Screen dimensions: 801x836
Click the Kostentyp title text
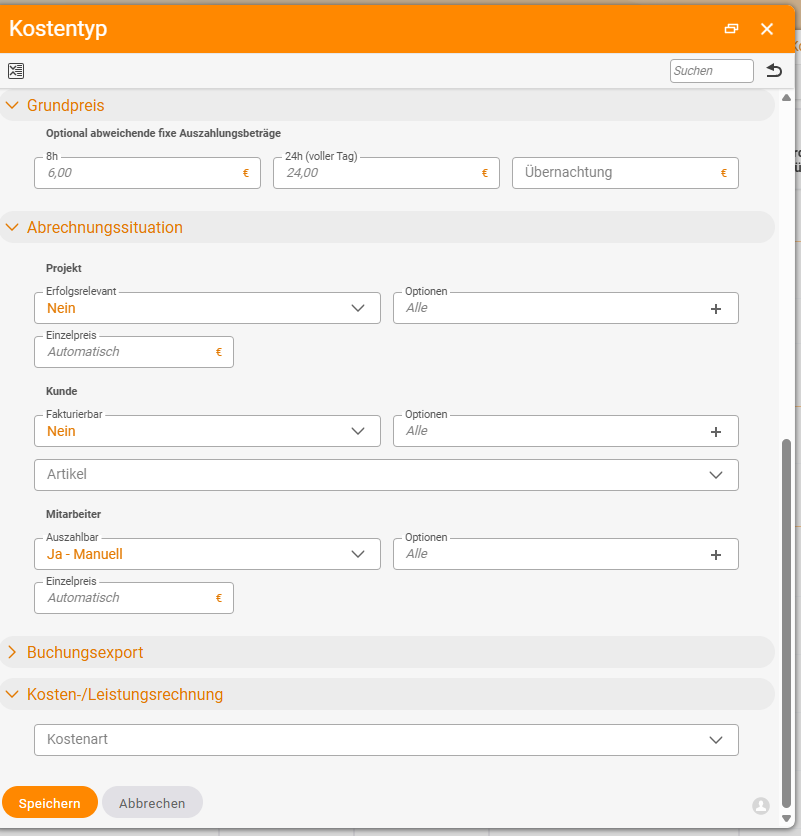point(58,29)
